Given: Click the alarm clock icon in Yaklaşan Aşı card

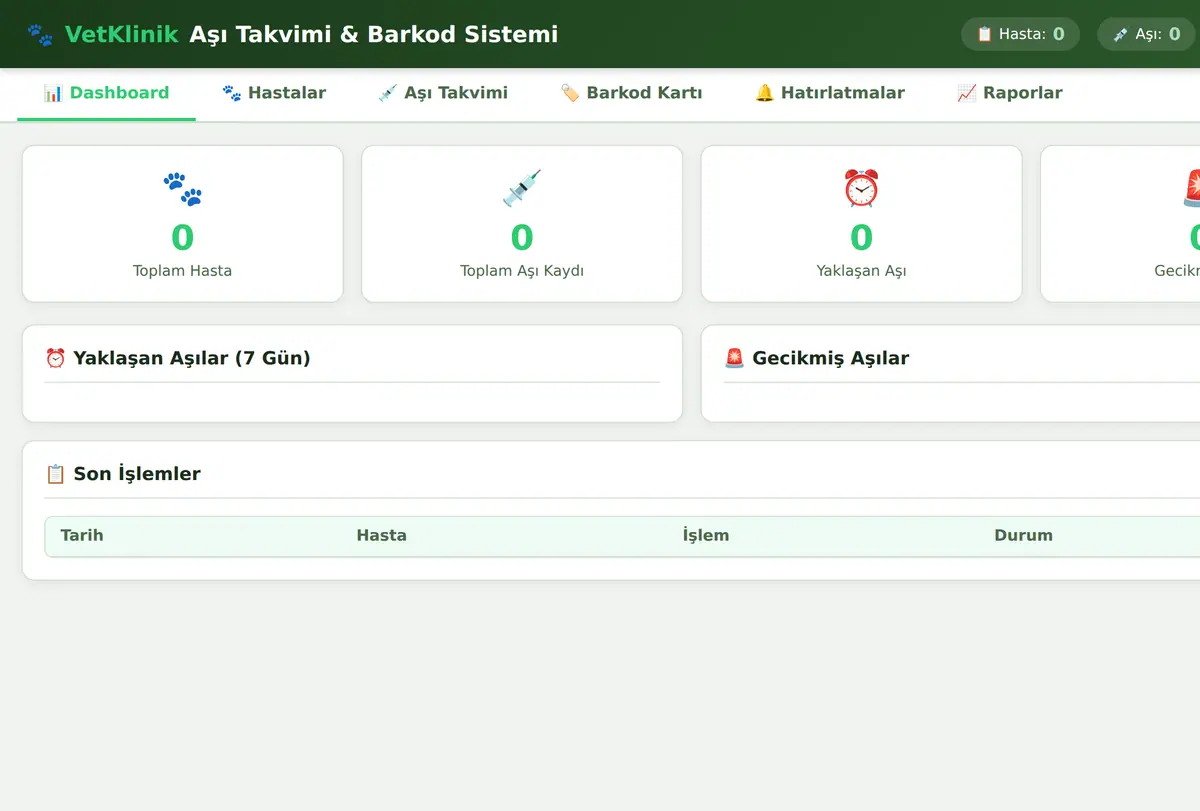Looking at the screenshot, I should click(861, 188).
